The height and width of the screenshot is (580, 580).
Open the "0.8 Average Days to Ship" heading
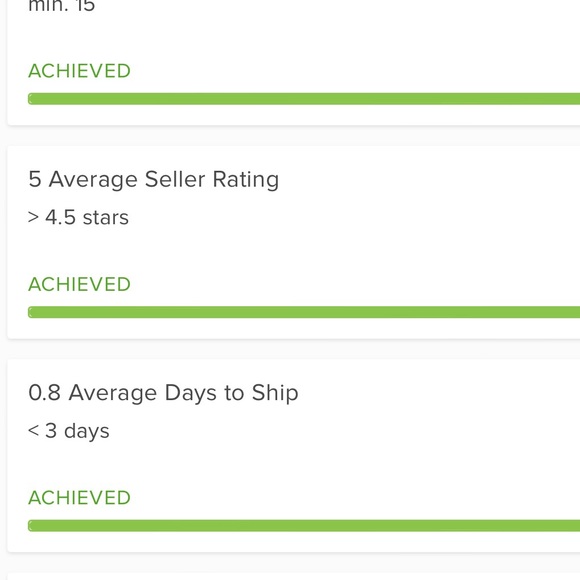163,393
